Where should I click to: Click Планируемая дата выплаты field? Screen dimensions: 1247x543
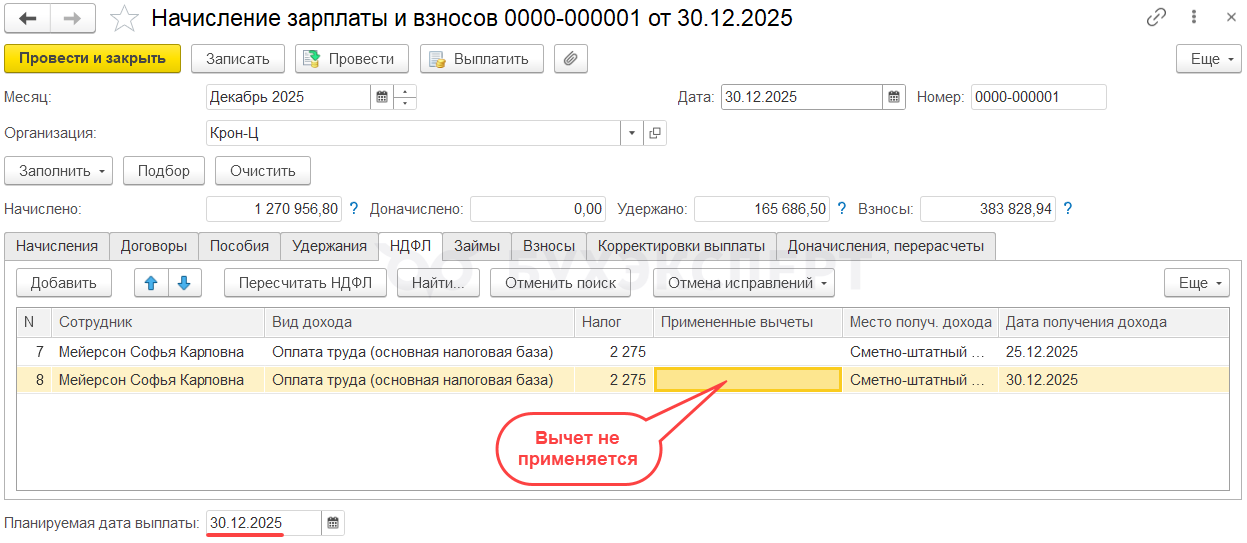point(264,522)
